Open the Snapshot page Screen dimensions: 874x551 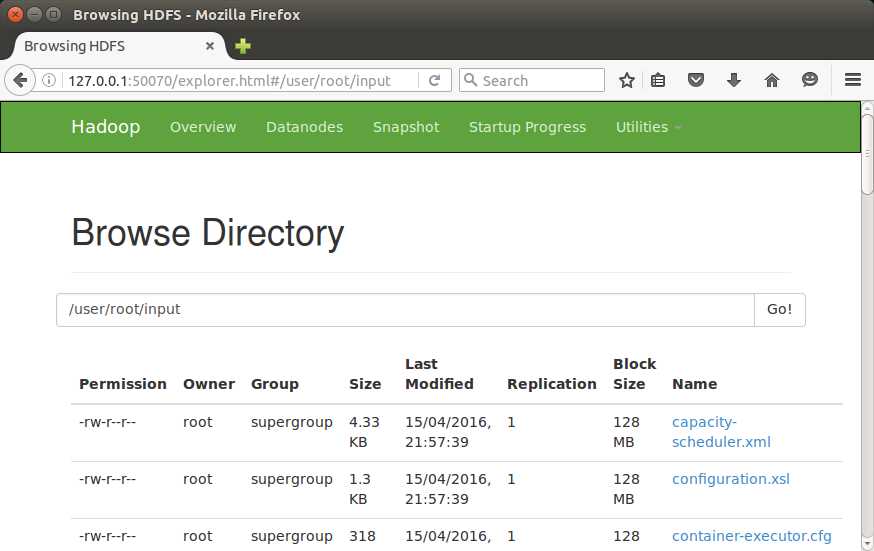click(x=406, y=127)
